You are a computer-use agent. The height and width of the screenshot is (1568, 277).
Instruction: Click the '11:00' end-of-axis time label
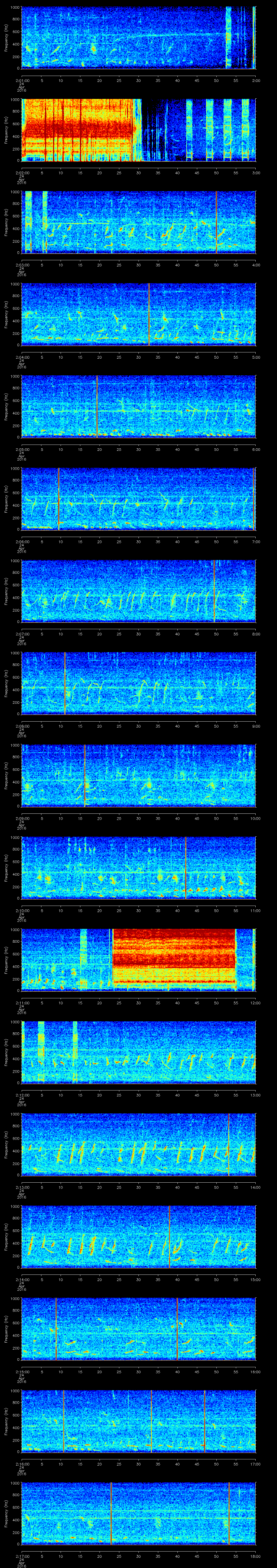pos(255,910)
